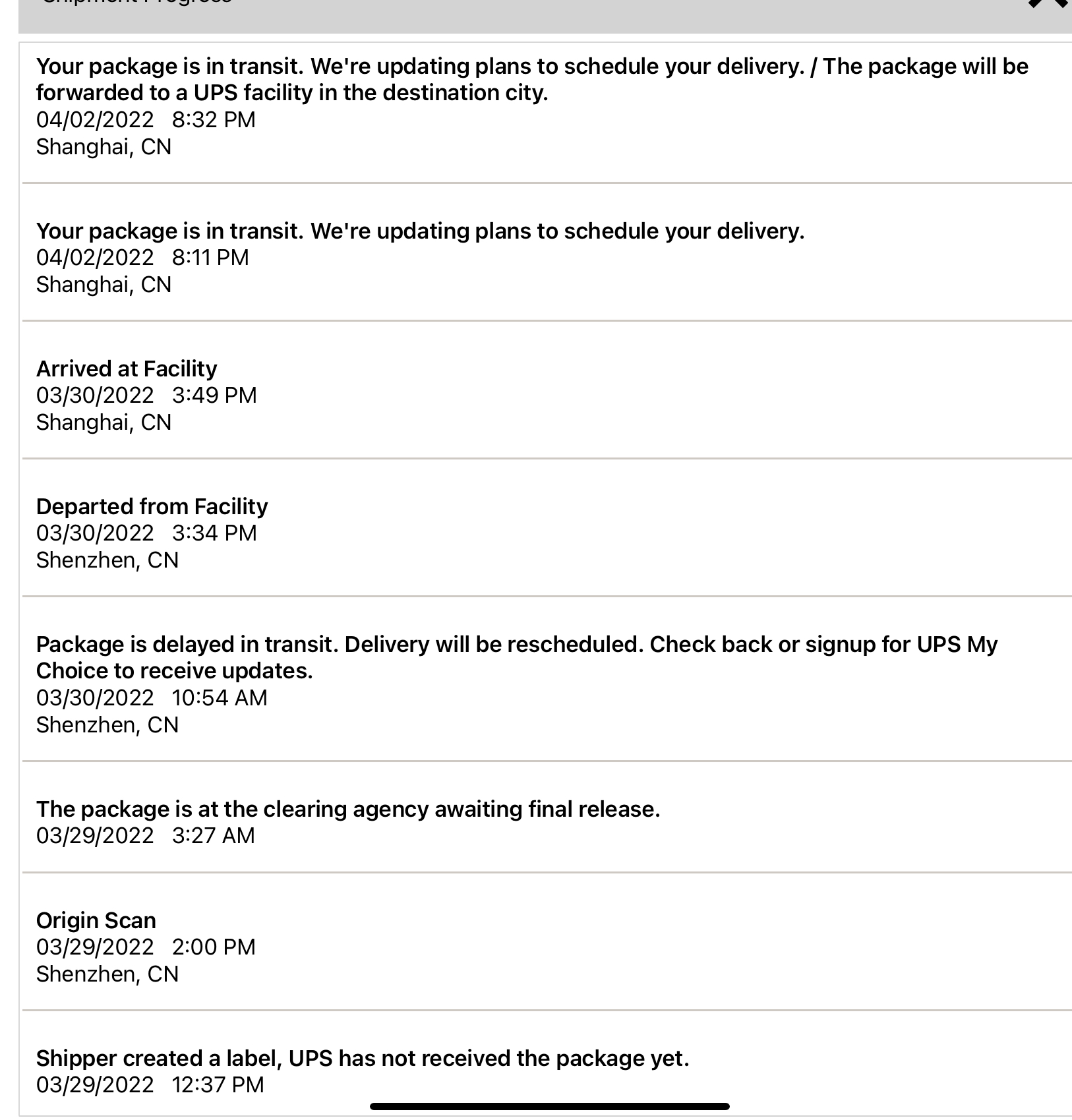The image size is (1072, 1120).
Task: Click the 03/29/2022 12:37 PM timestamp
Action: point(150,1085)
